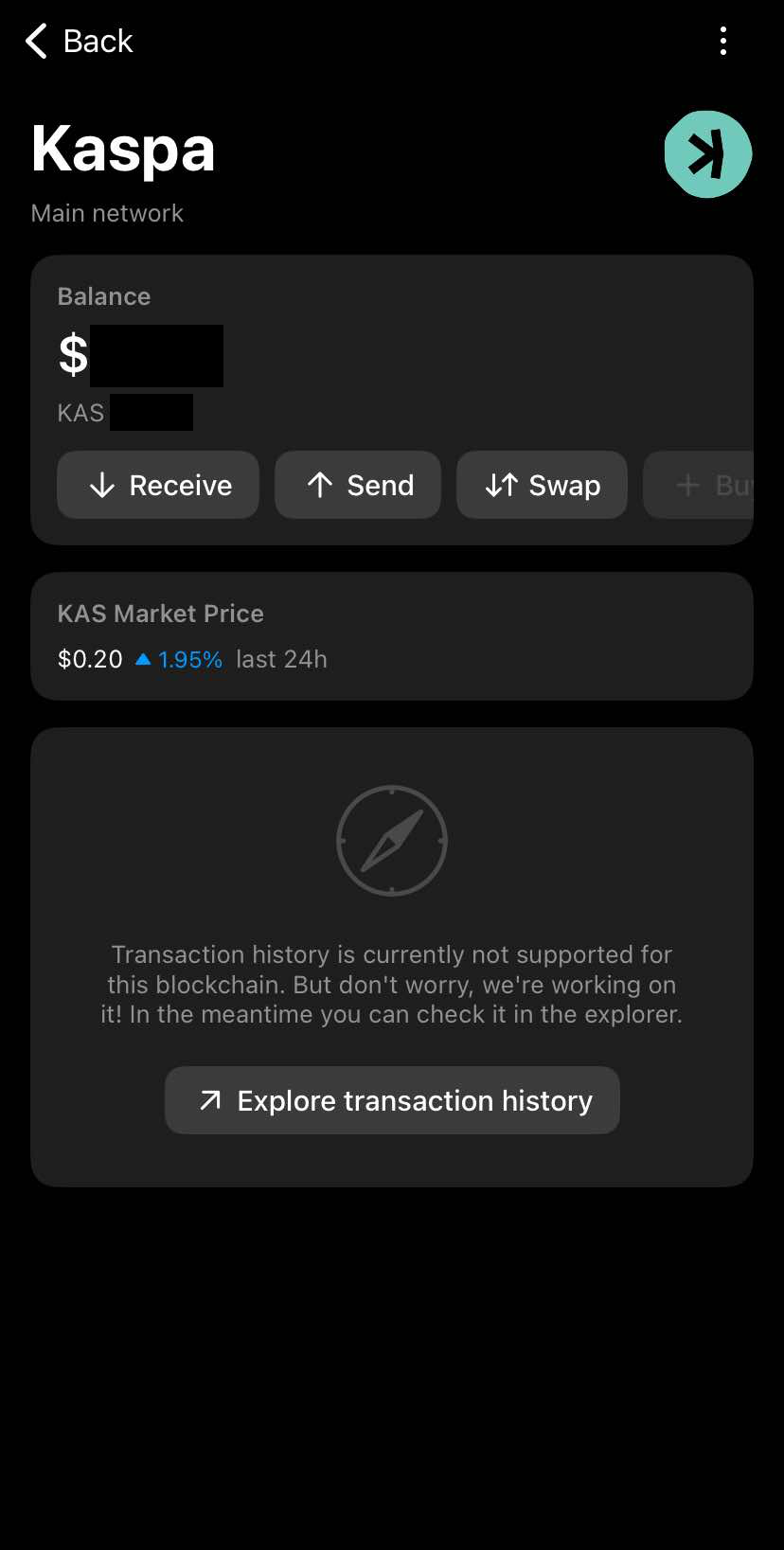This screenshot has width=784, height=1550.
Task: Tap the Main network subtitle
Action: [x=107, y=213]
